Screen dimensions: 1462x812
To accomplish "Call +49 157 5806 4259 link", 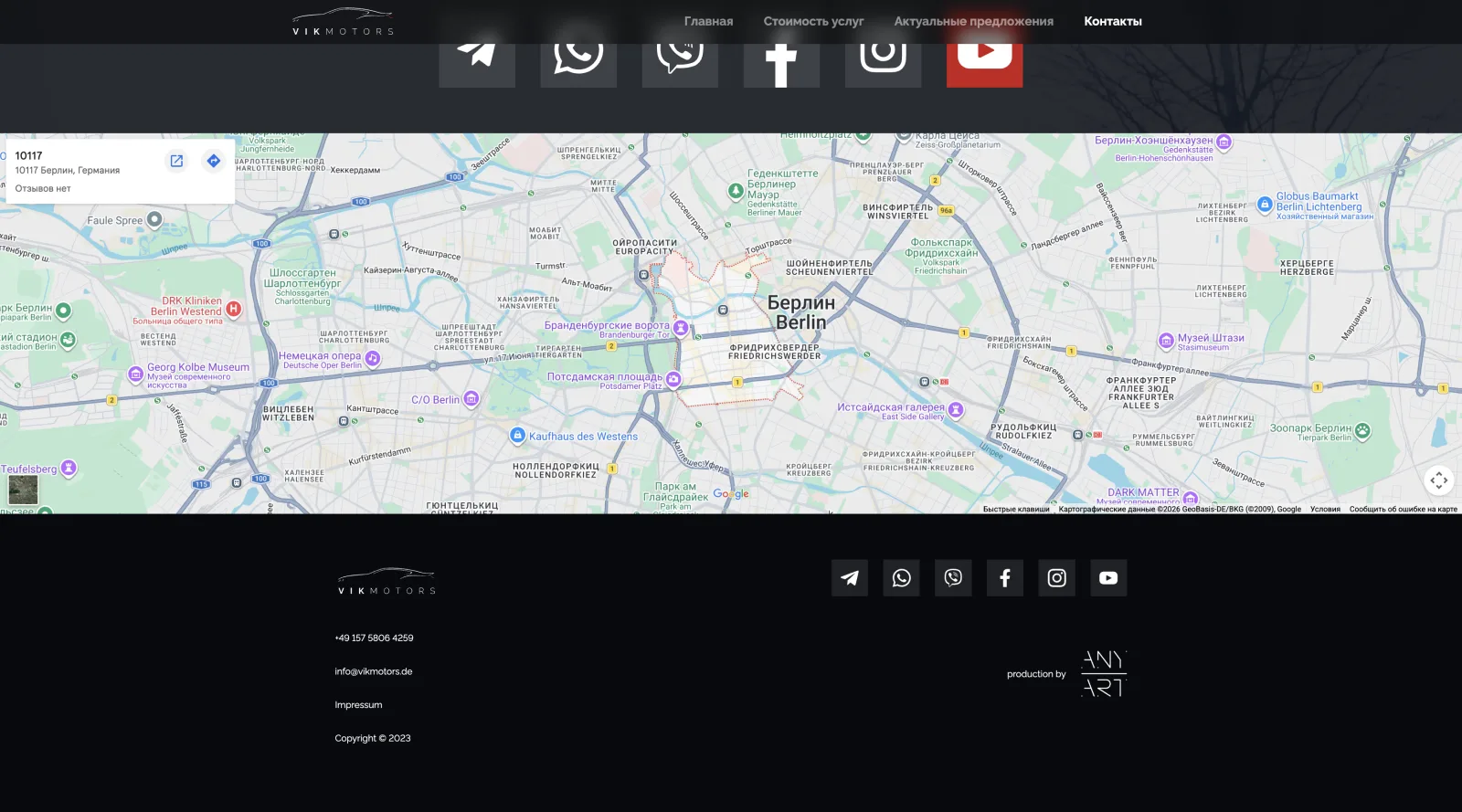I will (x=374, y=638).
